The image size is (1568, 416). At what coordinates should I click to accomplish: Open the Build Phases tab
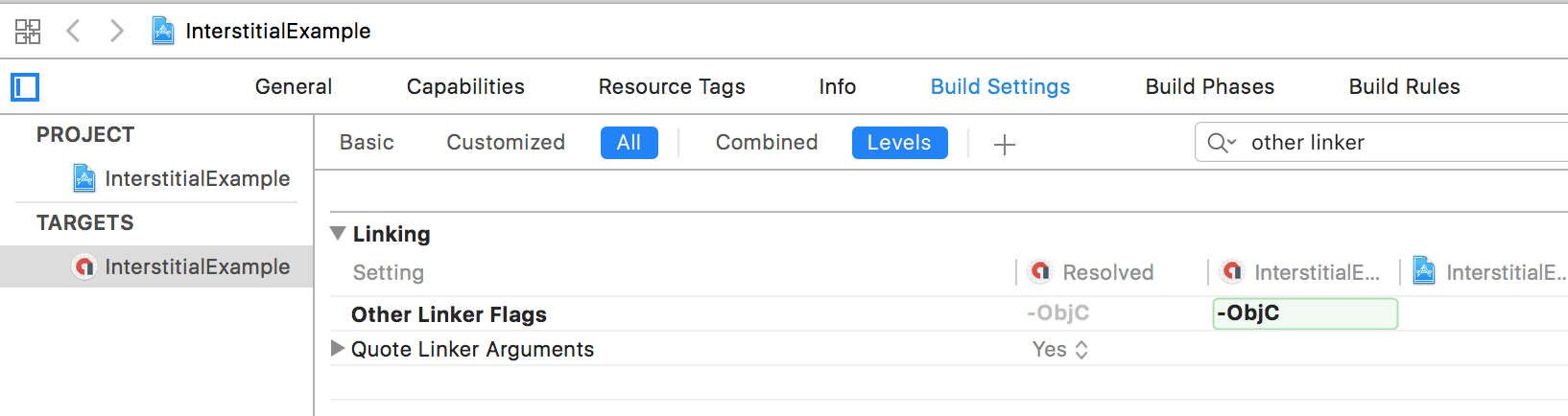(1209, 86)
